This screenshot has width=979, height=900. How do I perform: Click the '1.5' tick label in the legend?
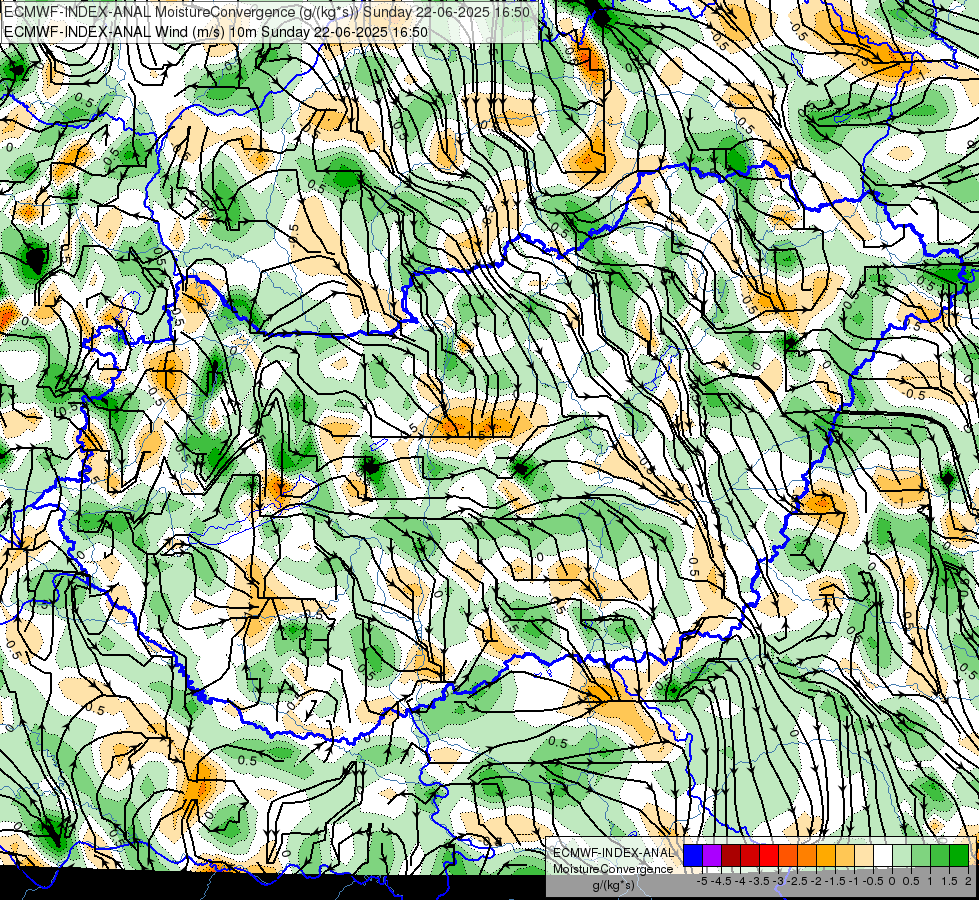point(950,881)
